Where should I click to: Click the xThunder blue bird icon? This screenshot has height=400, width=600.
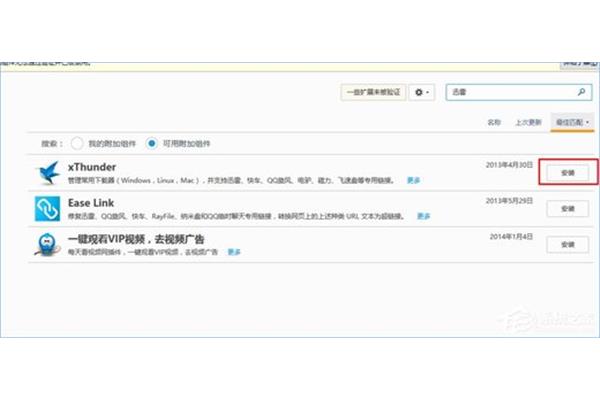[x=48, y=173]
